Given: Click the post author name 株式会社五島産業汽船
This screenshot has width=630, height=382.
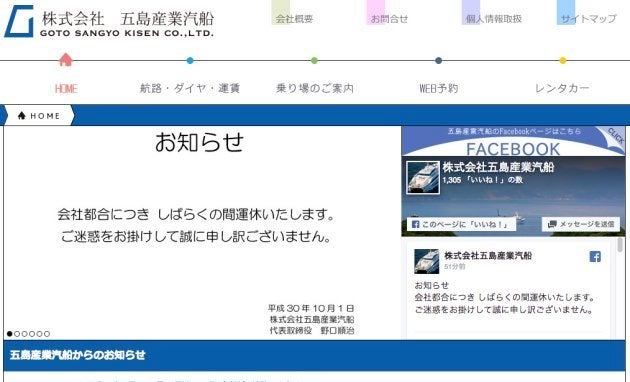Looking at the screenshot, I should (488, 255).
